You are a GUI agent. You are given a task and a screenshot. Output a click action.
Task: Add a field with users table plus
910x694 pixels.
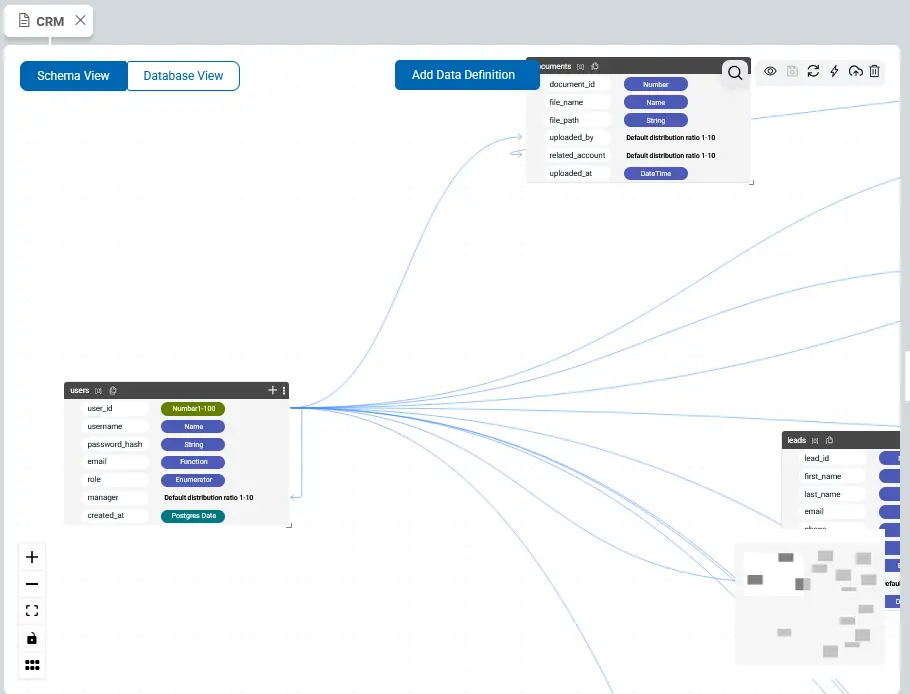pos(272,390)
